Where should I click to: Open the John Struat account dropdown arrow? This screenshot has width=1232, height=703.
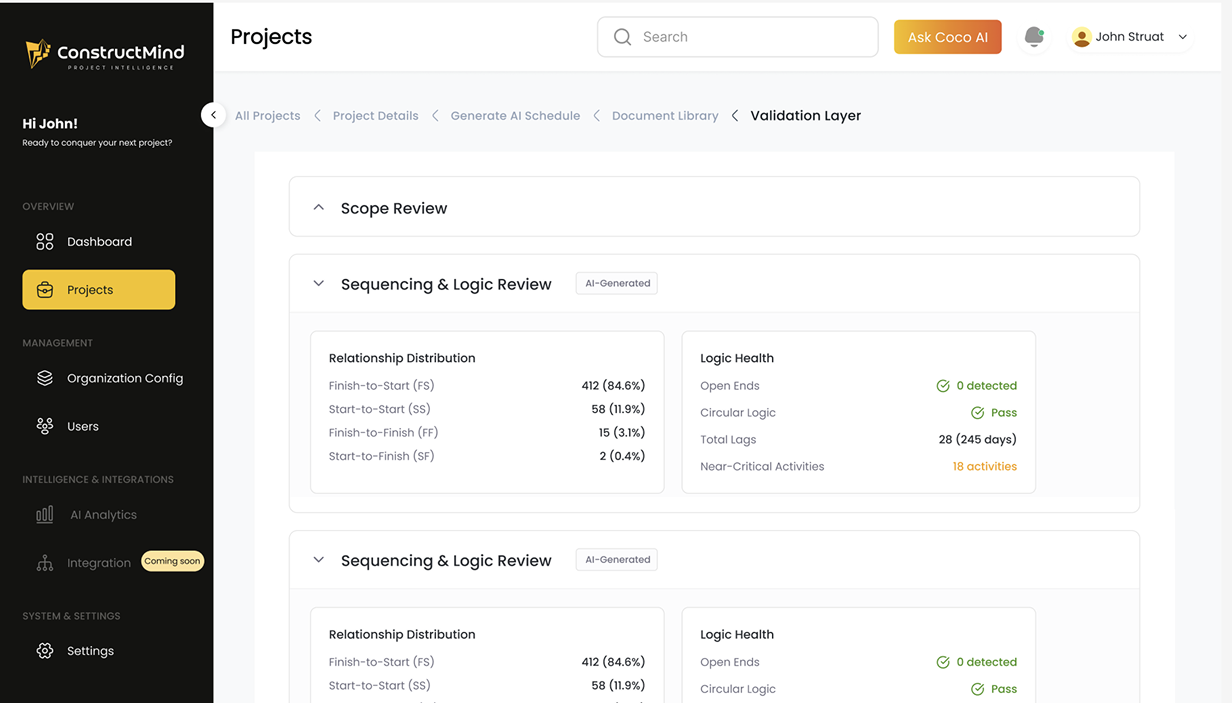tap(1183, 37)
